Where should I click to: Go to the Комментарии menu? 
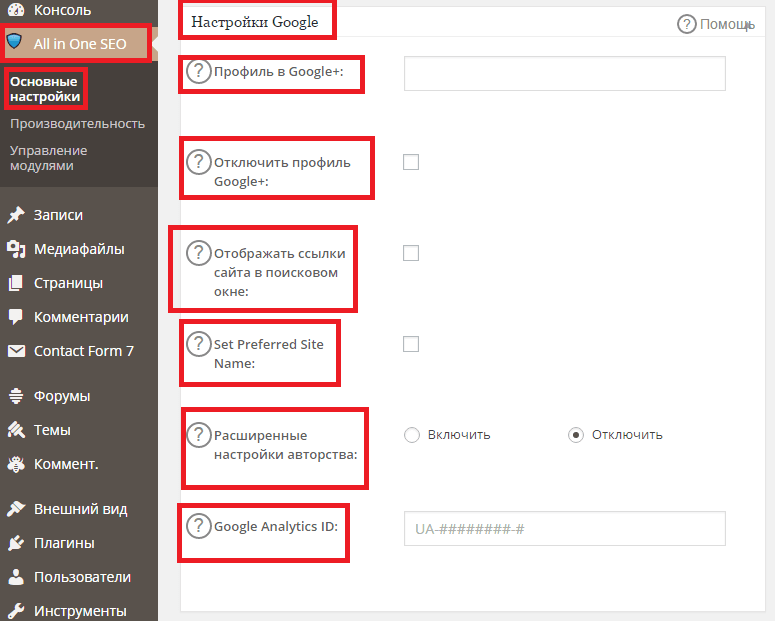(x=79, y=317)
